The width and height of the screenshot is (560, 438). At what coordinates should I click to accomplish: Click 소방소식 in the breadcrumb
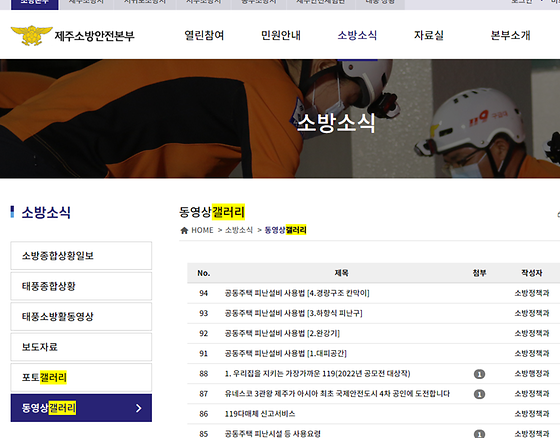click(239, 230)
